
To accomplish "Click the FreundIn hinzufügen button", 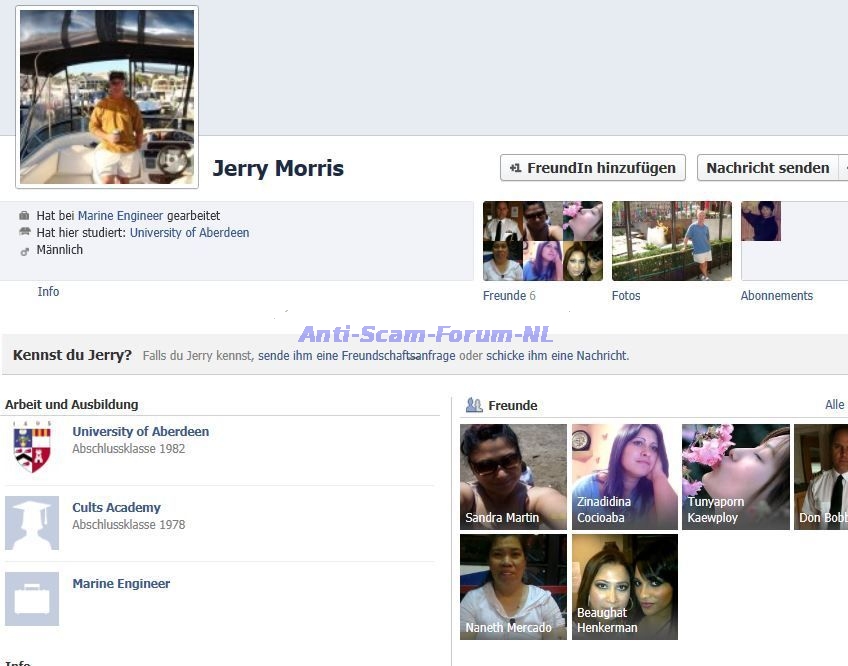I will [593, 168].
